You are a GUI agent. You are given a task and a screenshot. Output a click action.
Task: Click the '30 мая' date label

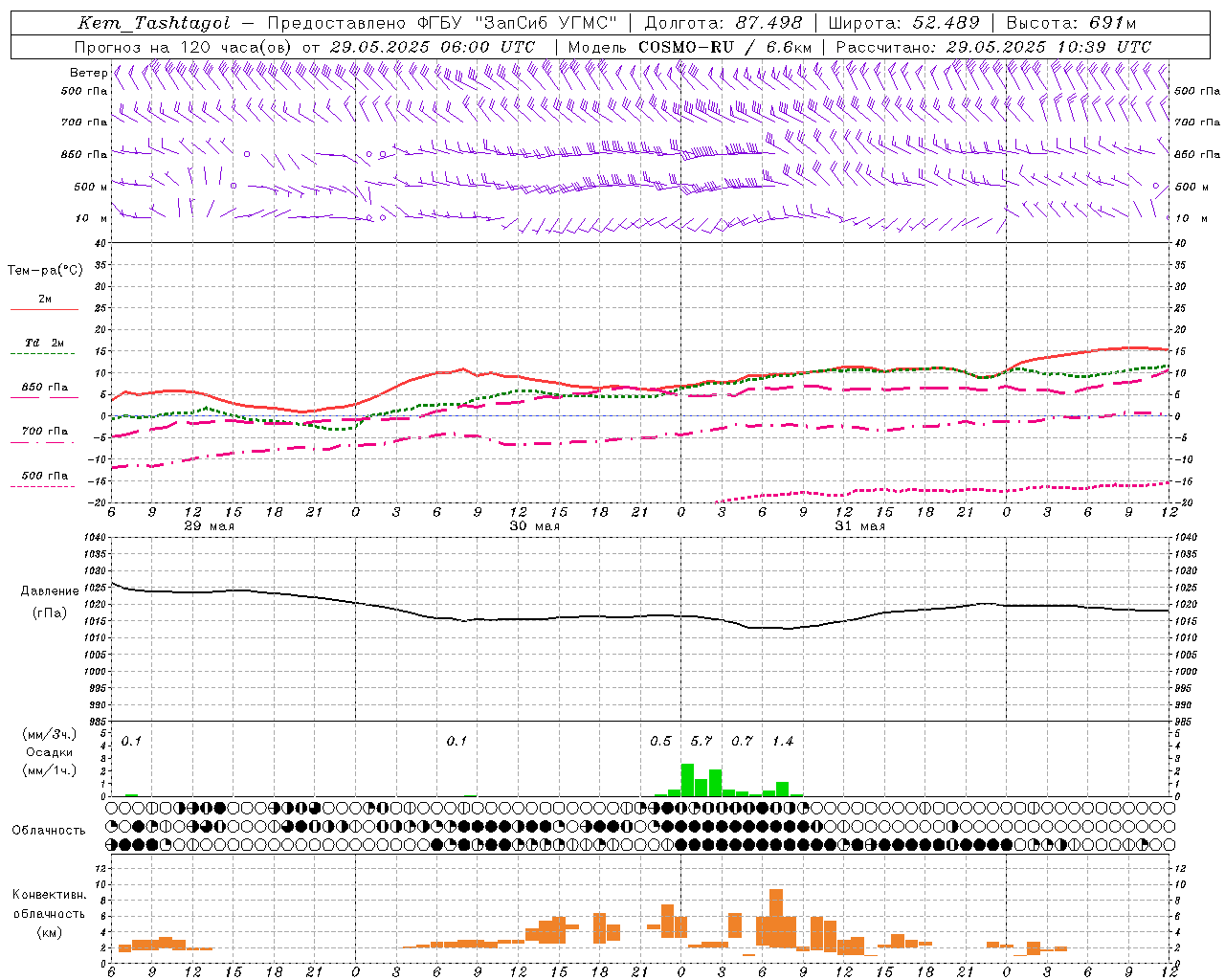[534, 526]
